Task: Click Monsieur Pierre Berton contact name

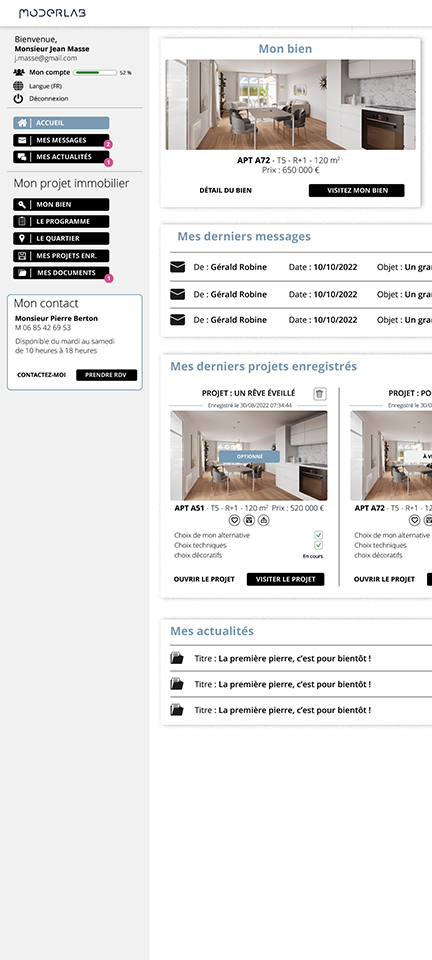Action: pyautogui.click(x=56, y=318)
